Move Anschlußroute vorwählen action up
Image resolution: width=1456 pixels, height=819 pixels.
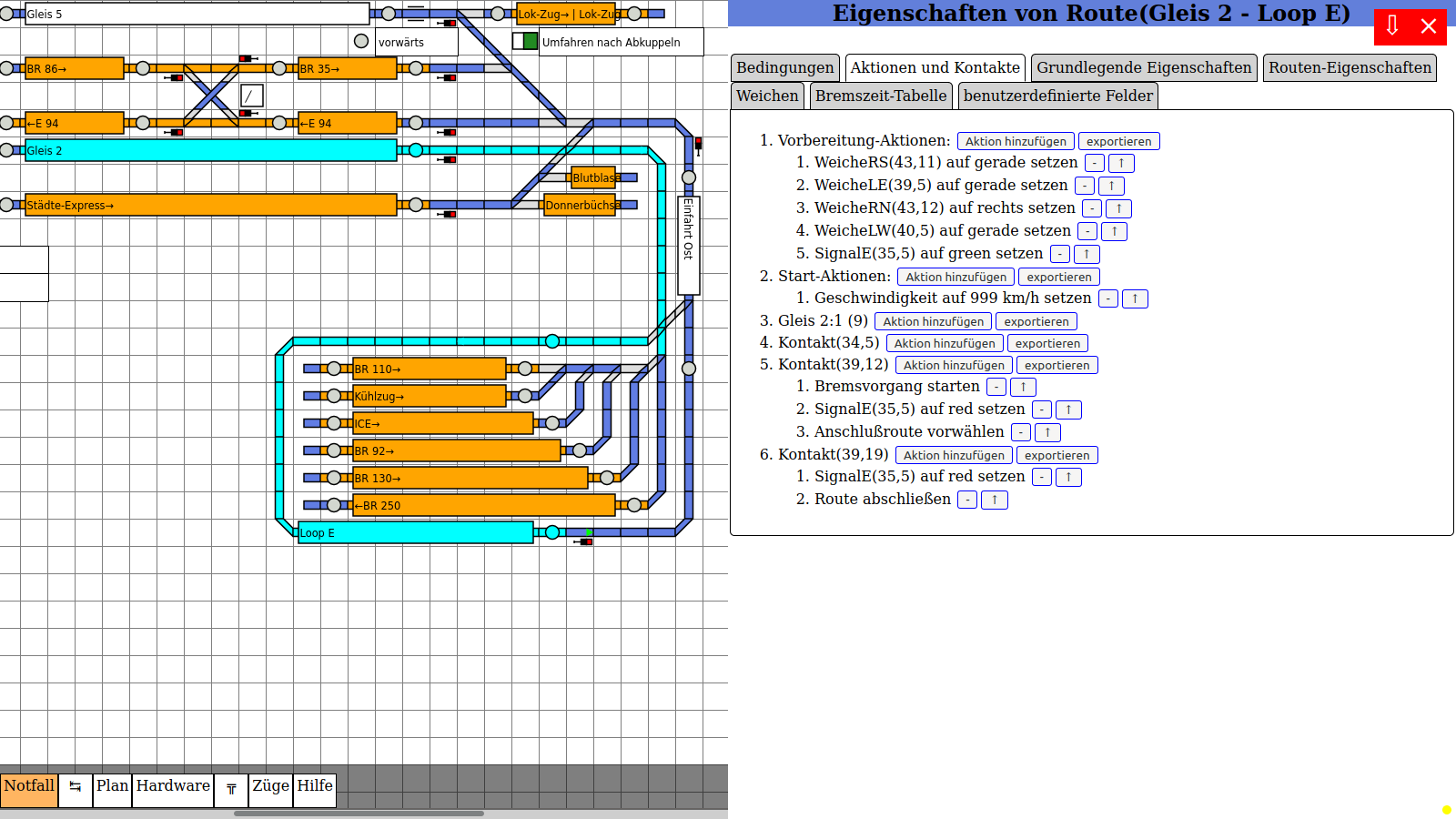pos(1047,433)
